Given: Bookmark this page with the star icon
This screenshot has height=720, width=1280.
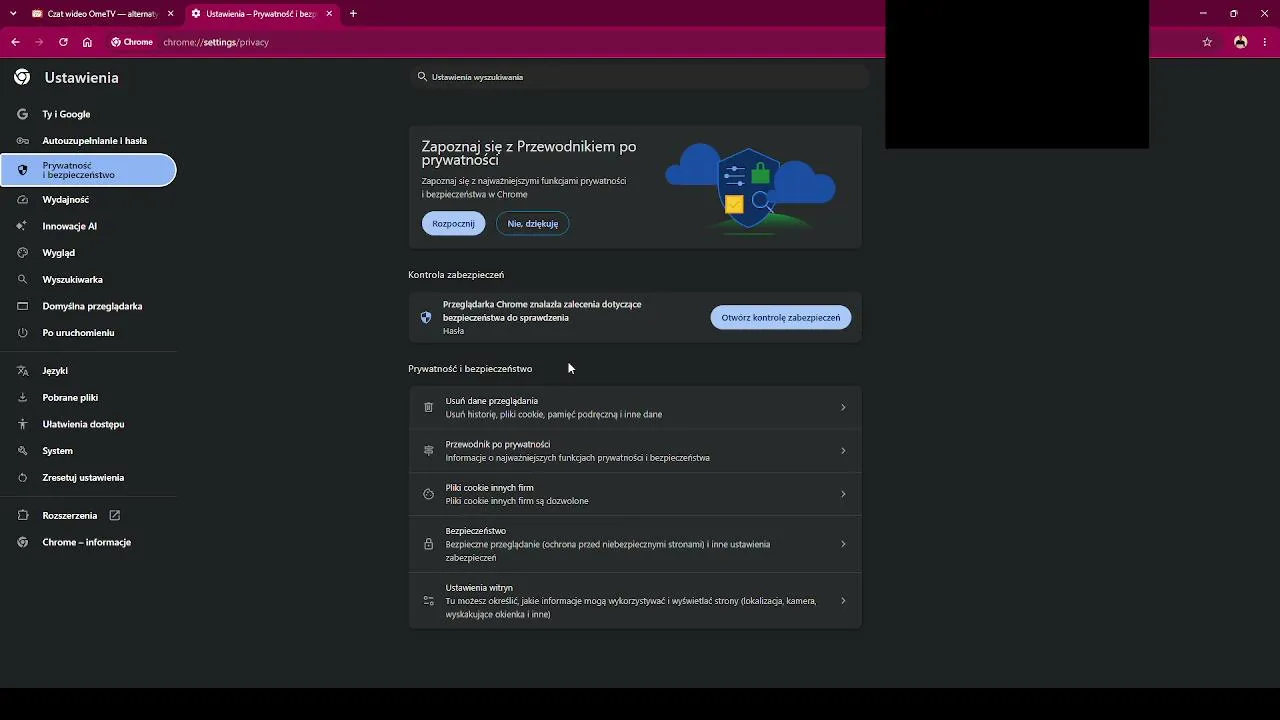Looking at the screenshot, I should [x=1207, y=42].
